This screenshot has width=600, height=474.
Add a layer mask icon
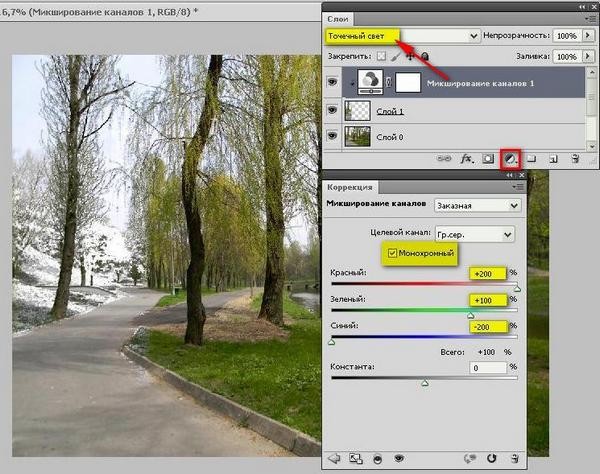(488, 159)
